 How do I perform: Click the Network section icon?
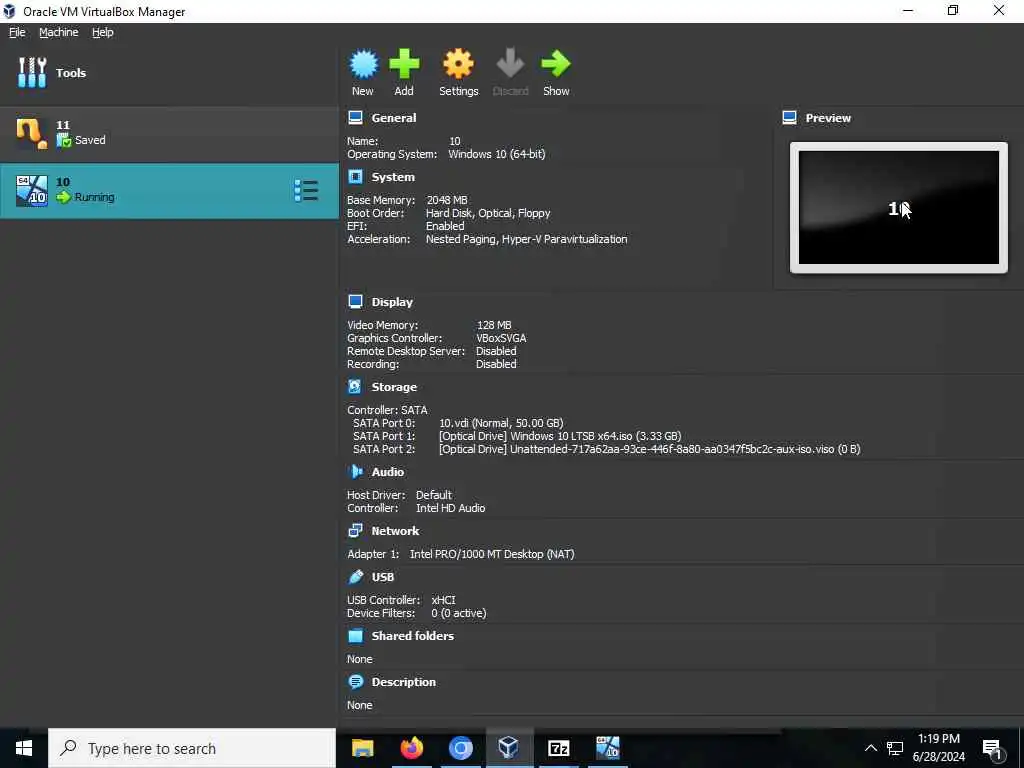[355, 530]
